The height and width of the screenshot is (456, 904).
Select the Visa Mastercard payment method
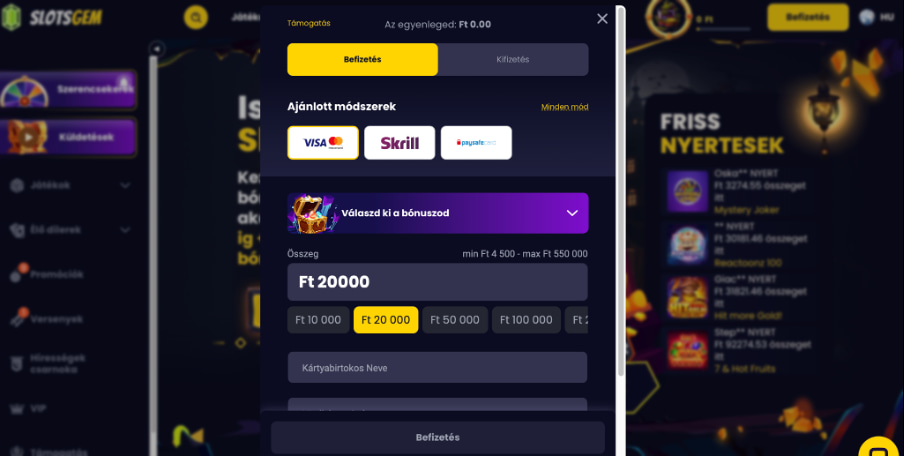click(x=323, y=142)
